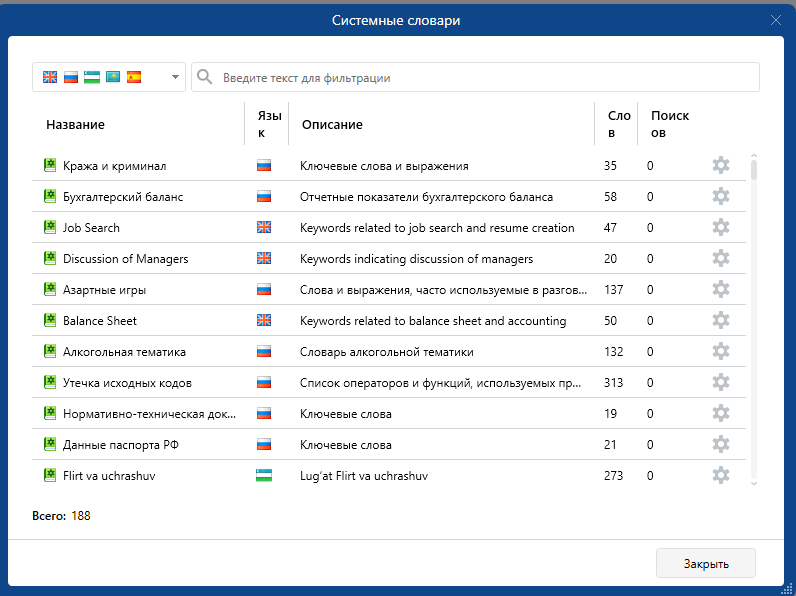Open settings gear for Утечка исходных кодов
796x596 pixels.
(721, 382)
